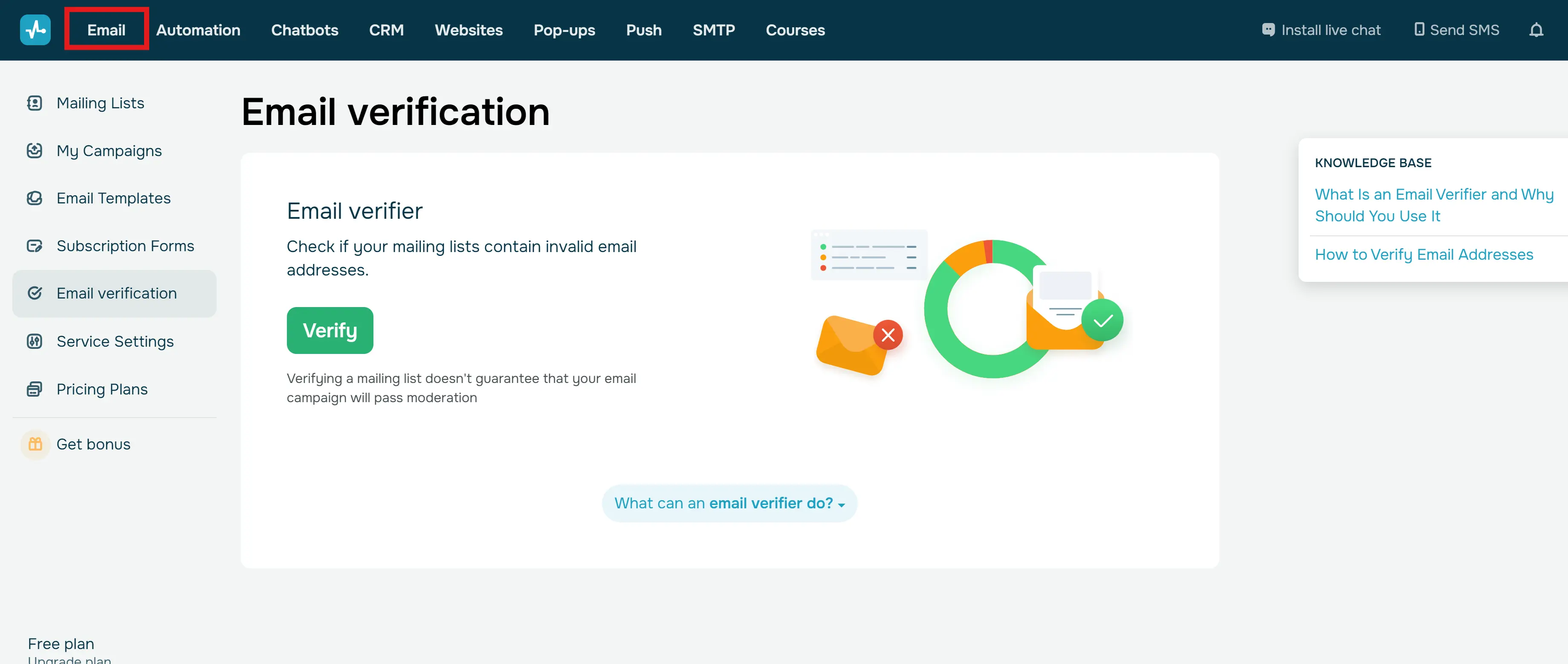
Task: Open 'What Is an Email Verifier' article
Action: pyautogui.click(x=1433, y=205)
